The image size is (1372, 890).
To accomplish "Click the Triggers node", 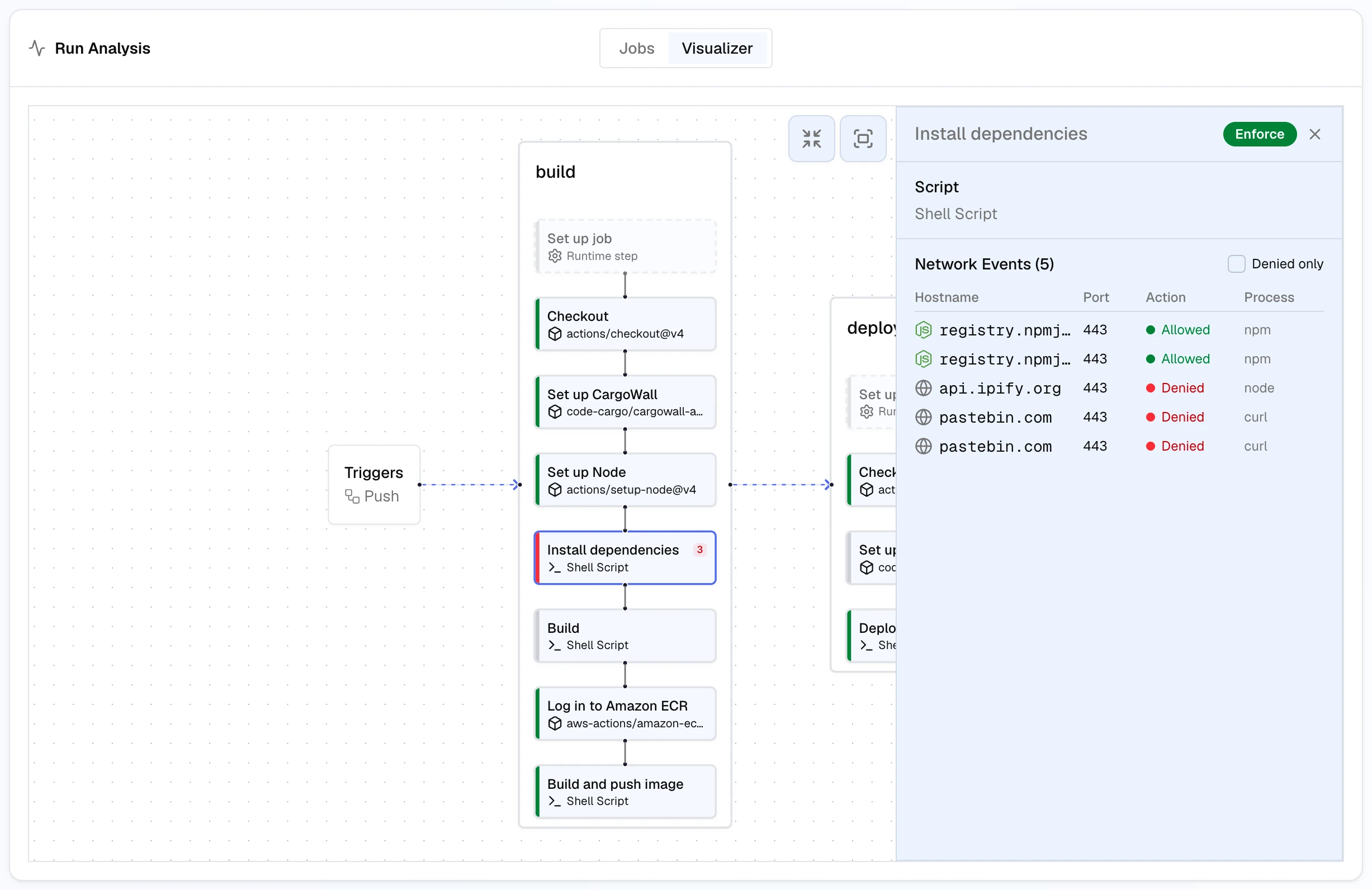I will coord(373,485).
